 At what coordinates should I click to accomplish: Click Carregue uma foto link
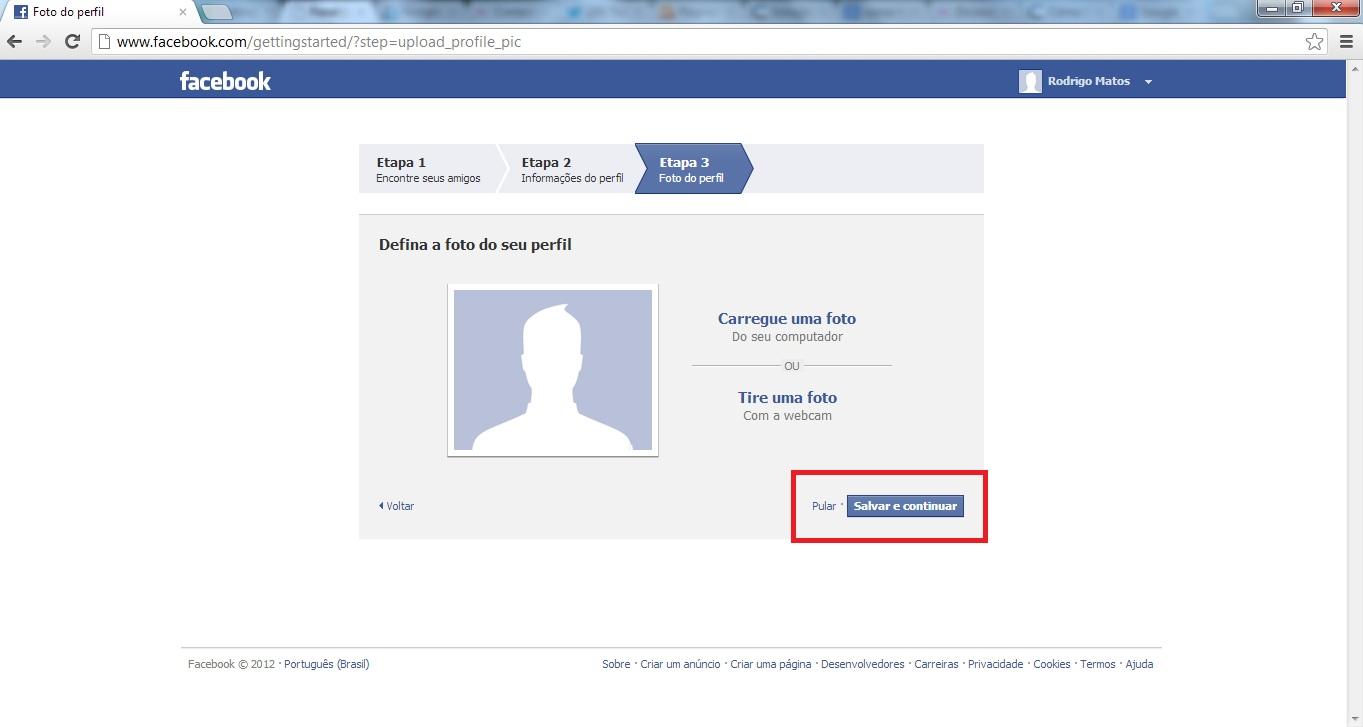coord(786,319)
